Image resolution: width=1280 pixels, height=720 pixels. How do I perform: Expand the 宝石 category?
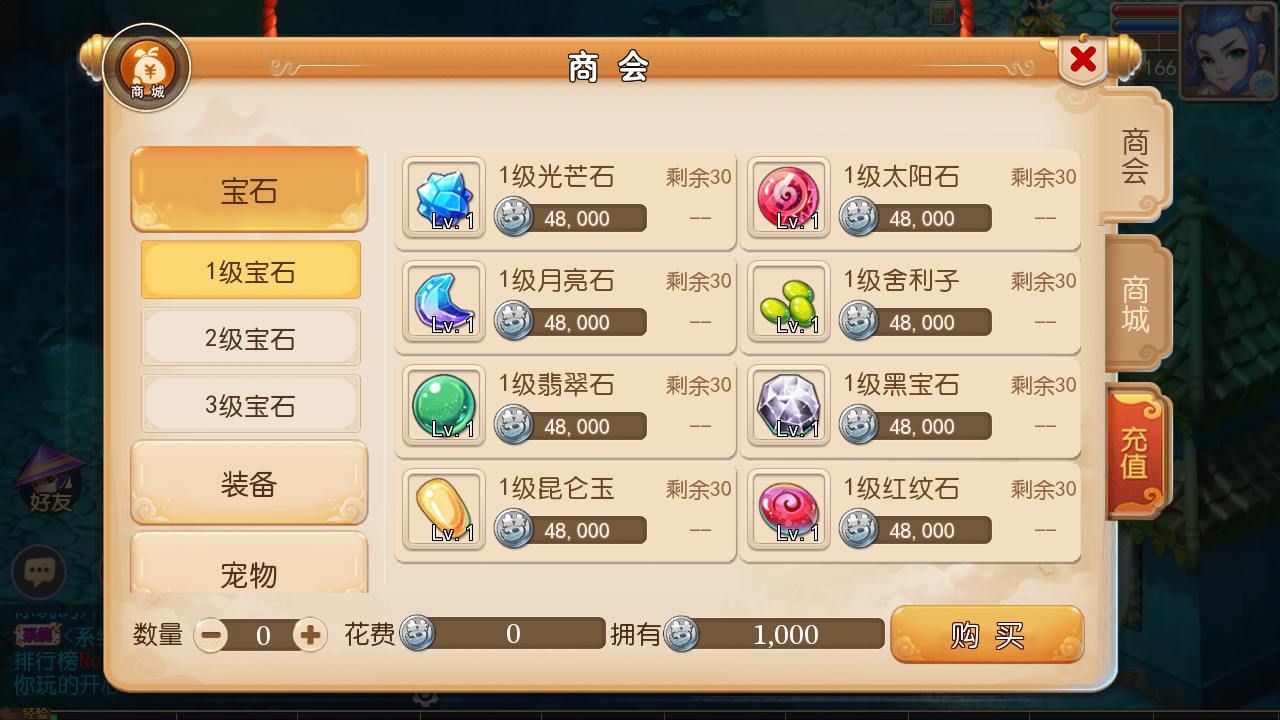coord(249,189)
